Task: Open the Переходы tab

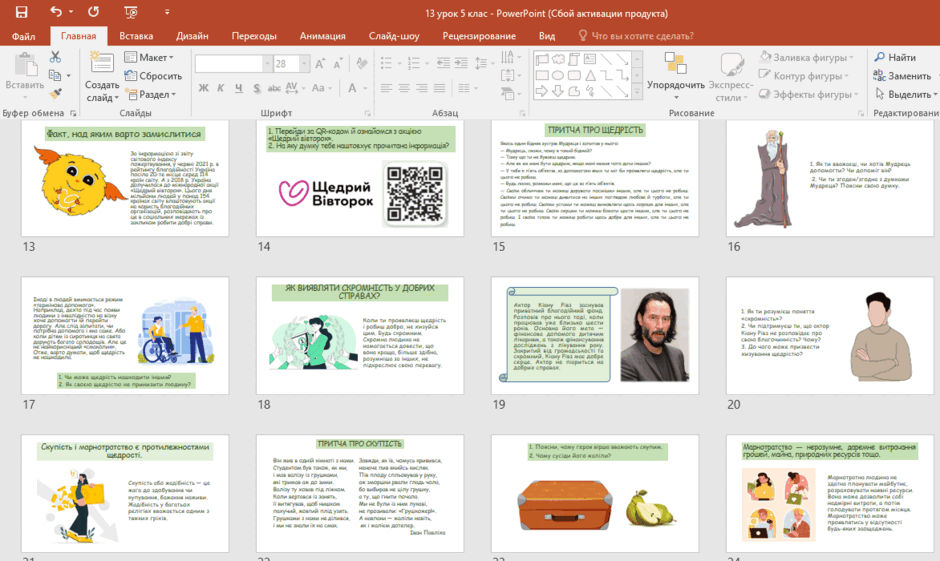Action: click(254, 36)
